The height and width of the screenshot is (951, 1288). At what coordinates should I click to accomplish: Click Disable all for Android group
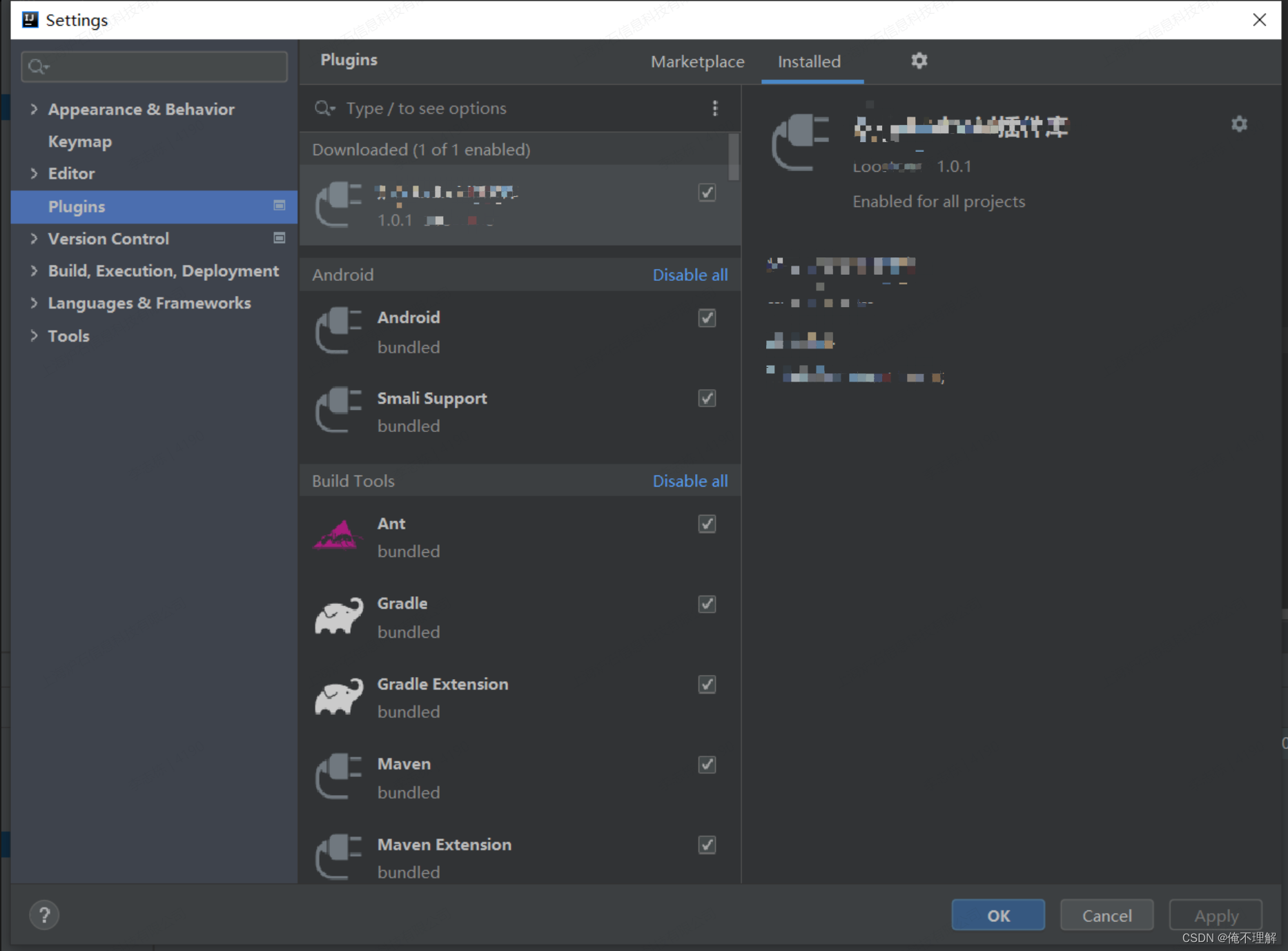(690, 275)
